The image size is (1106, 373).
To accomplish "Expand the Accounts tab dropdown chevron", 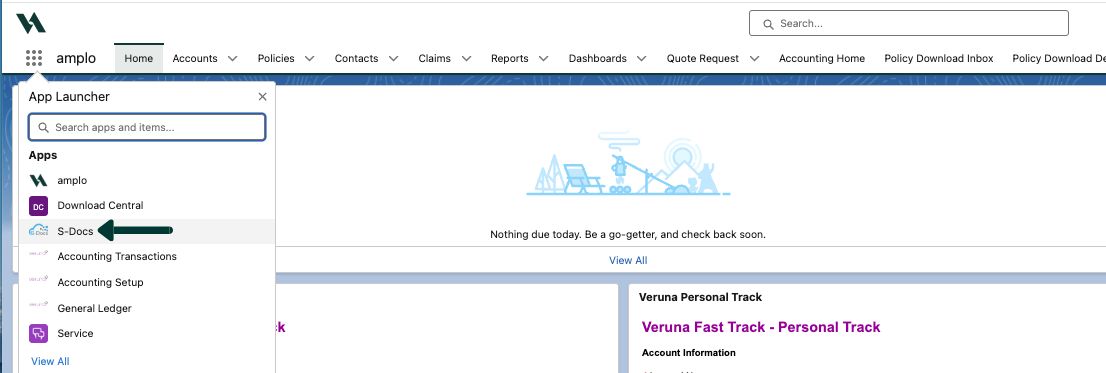I will 233,59.
